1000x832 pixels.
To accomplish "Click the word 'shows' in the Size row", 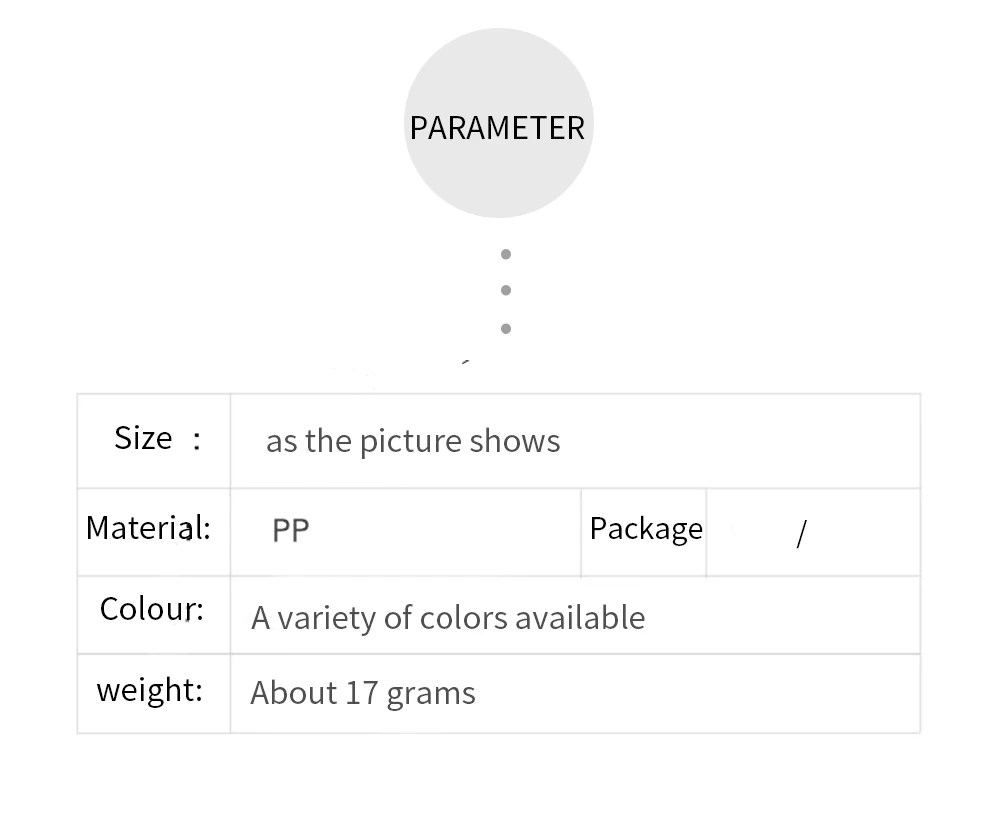I will [x=515, y=441].
